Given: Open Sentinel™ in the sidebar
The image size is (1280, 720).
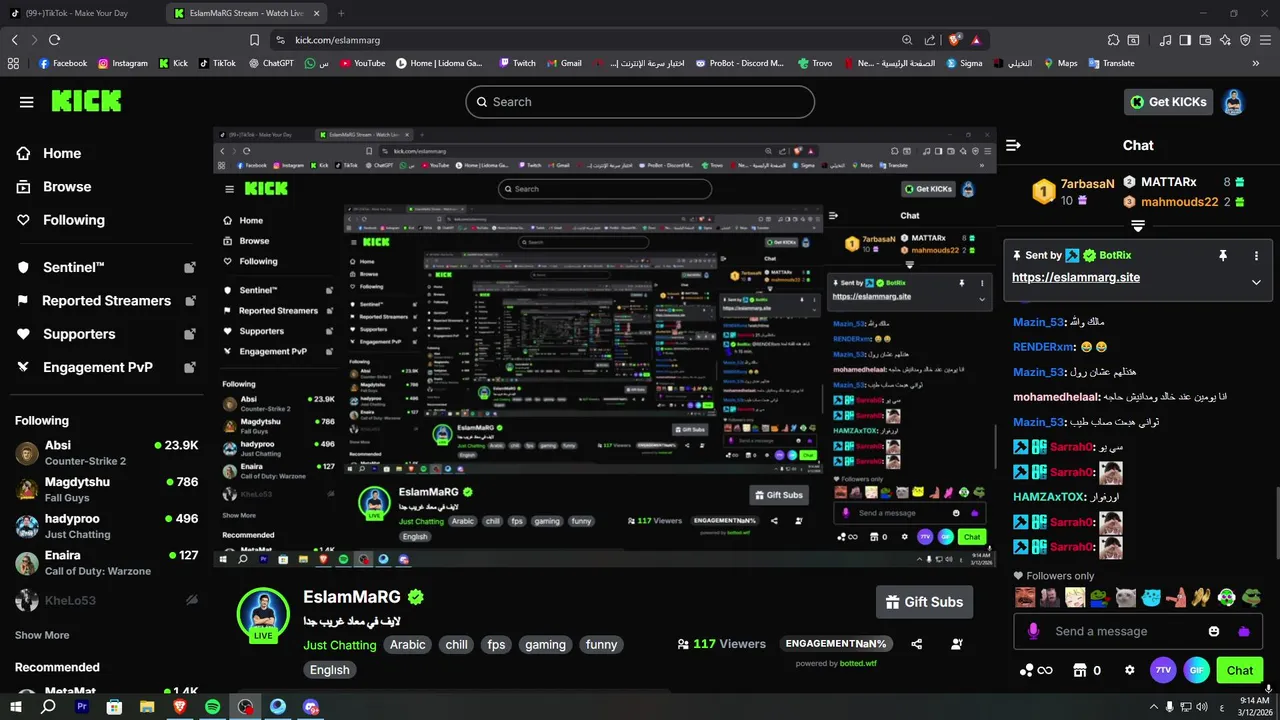Looking at the screenshot, I should point(106,267).
